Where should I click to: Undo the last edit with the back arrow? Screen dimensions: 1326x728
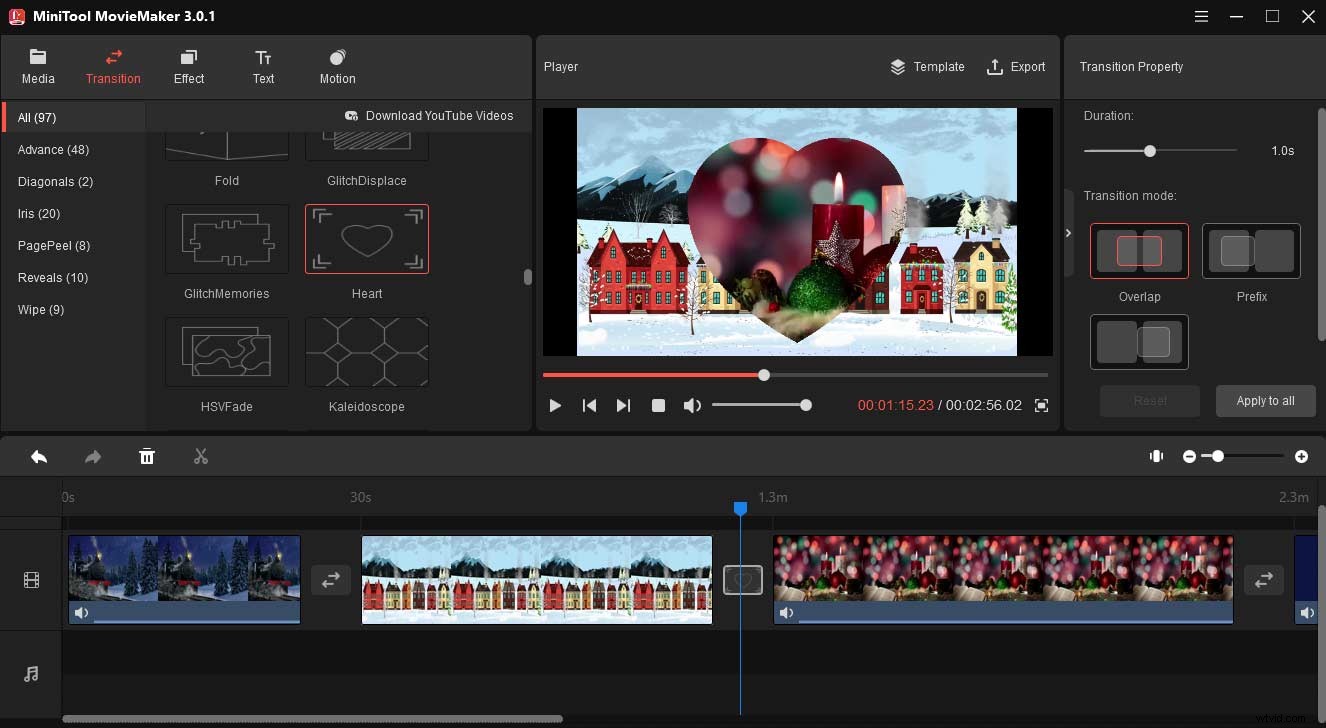(x=39, y=456)
